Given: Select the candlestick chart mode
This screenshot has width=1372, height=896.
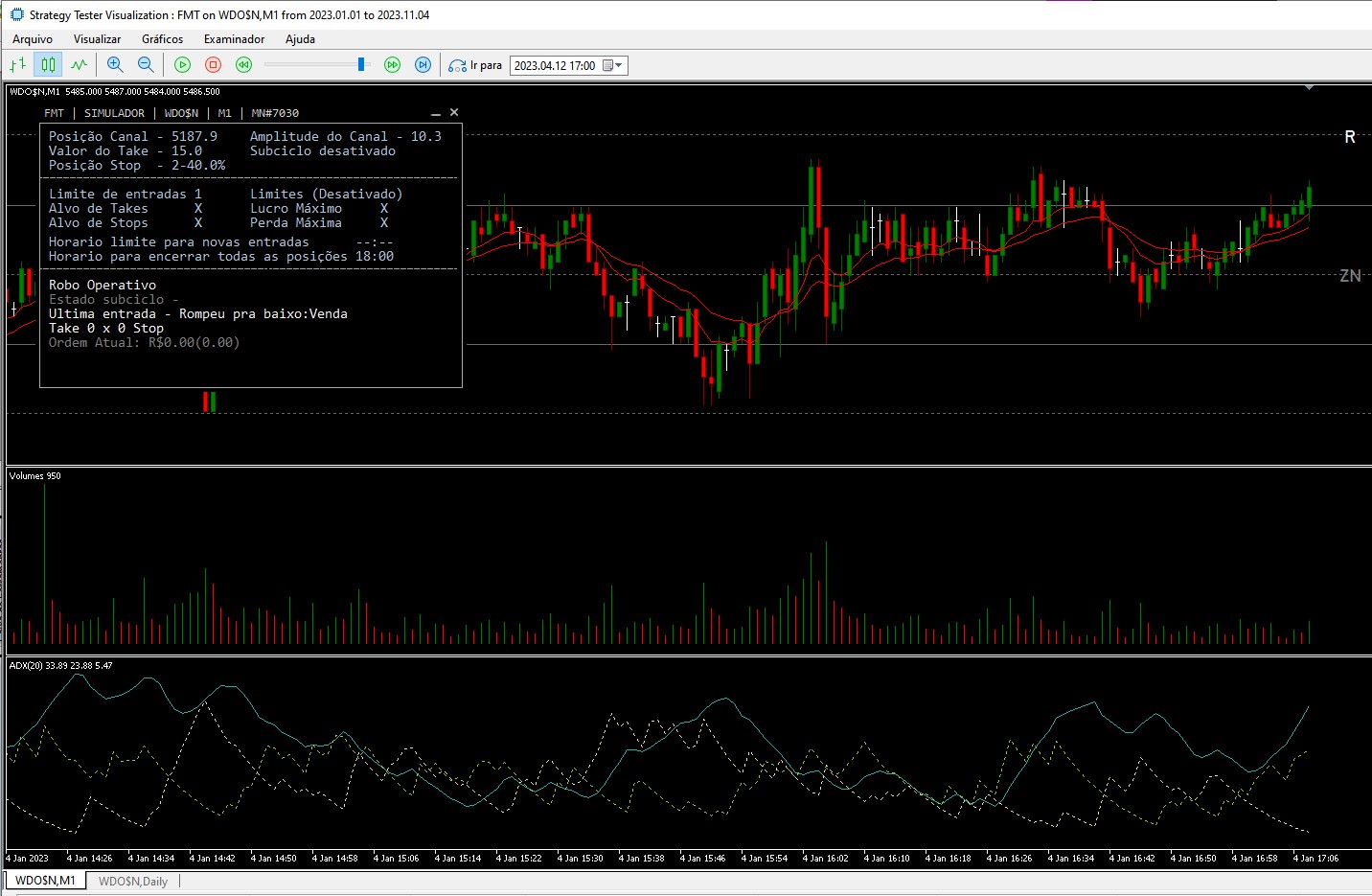Looking at the screenshot, I should click(48, 65).
